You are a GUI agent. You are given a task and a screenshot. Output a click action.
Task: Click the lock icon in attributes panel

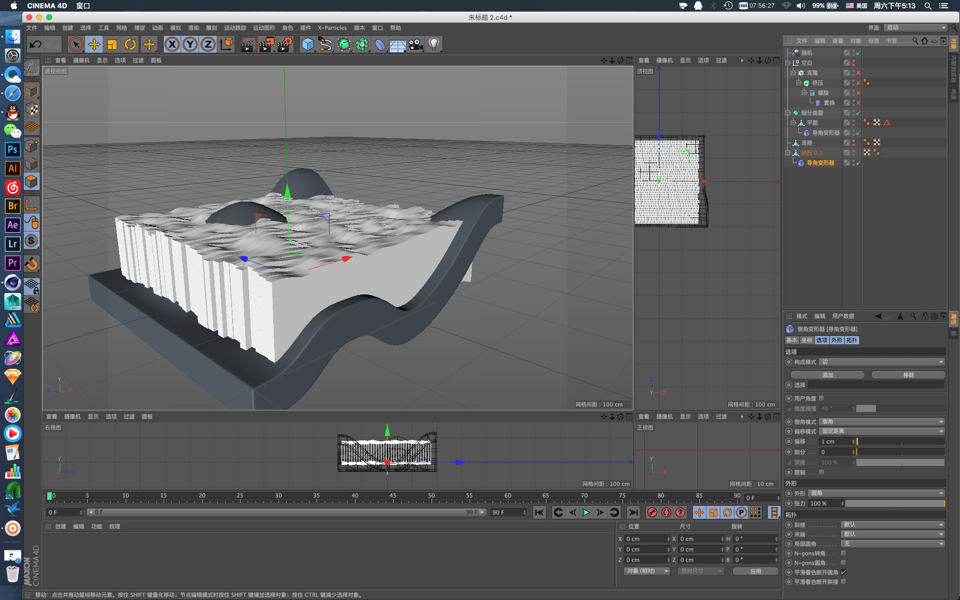925,316
